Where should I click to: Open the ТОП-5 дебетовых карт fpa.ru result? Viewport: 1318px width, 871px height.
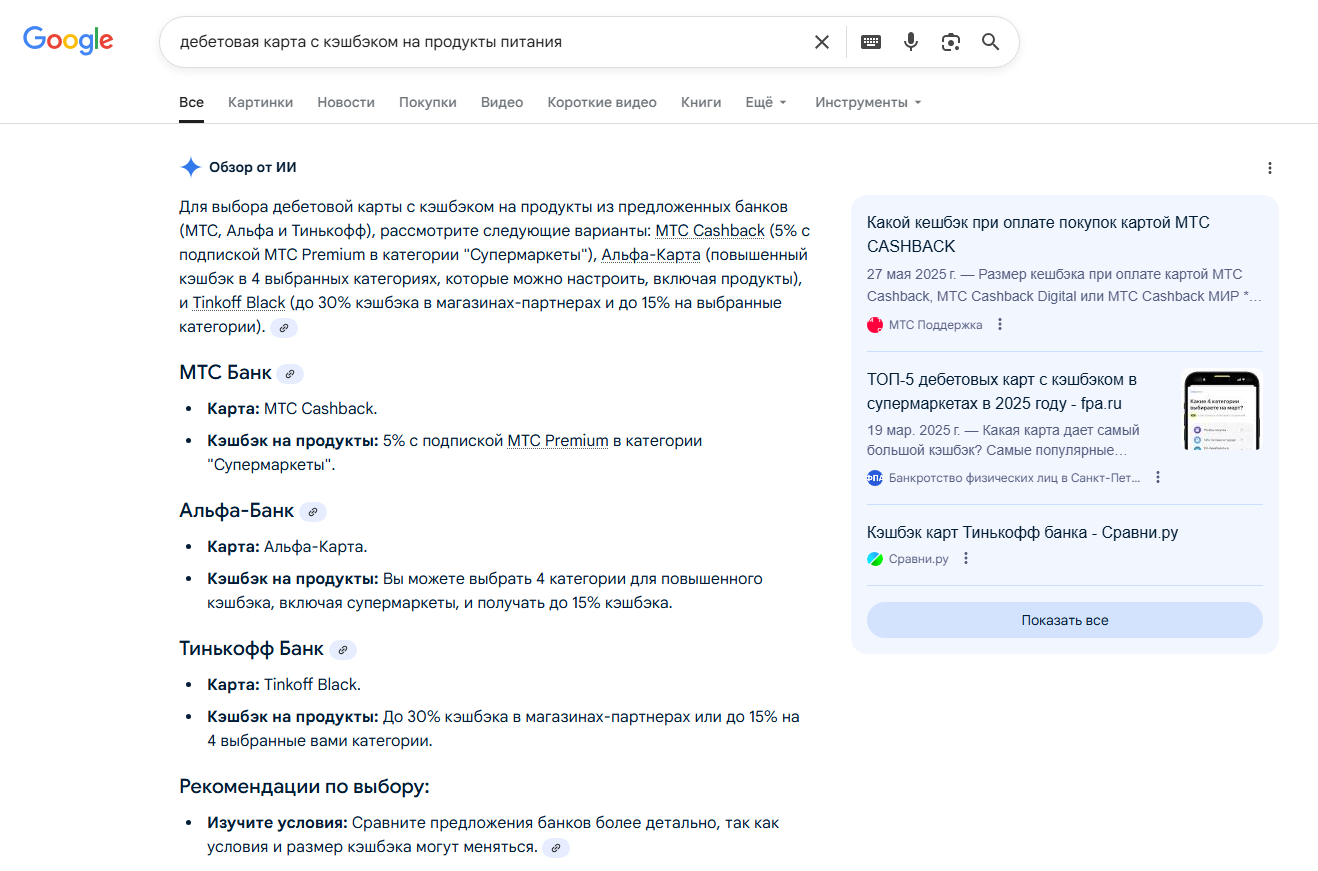pyautogui.click(x=1002, y=391)
